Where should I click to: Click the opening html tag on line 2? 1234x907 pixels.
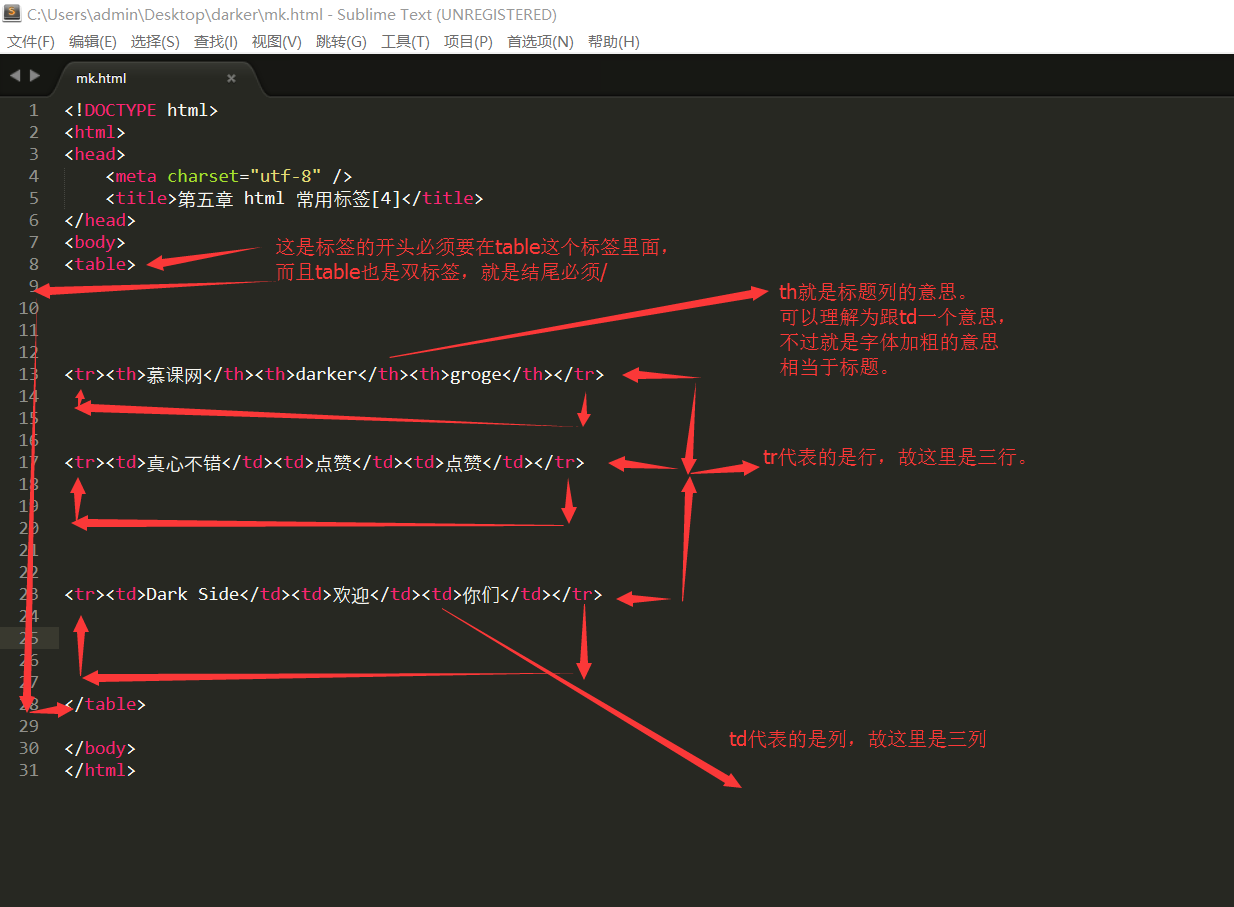(95, 132)
